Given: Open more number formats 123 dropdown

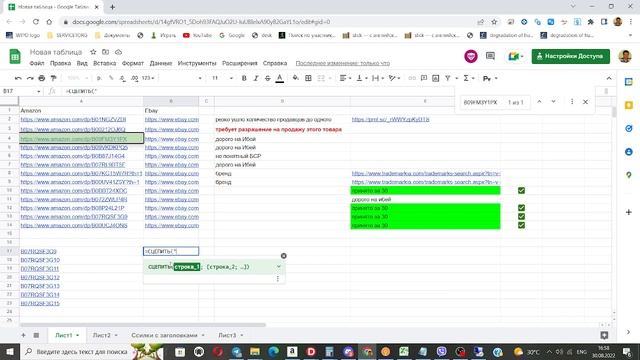Looking at the screenshot, I should [x=148, y=78].
